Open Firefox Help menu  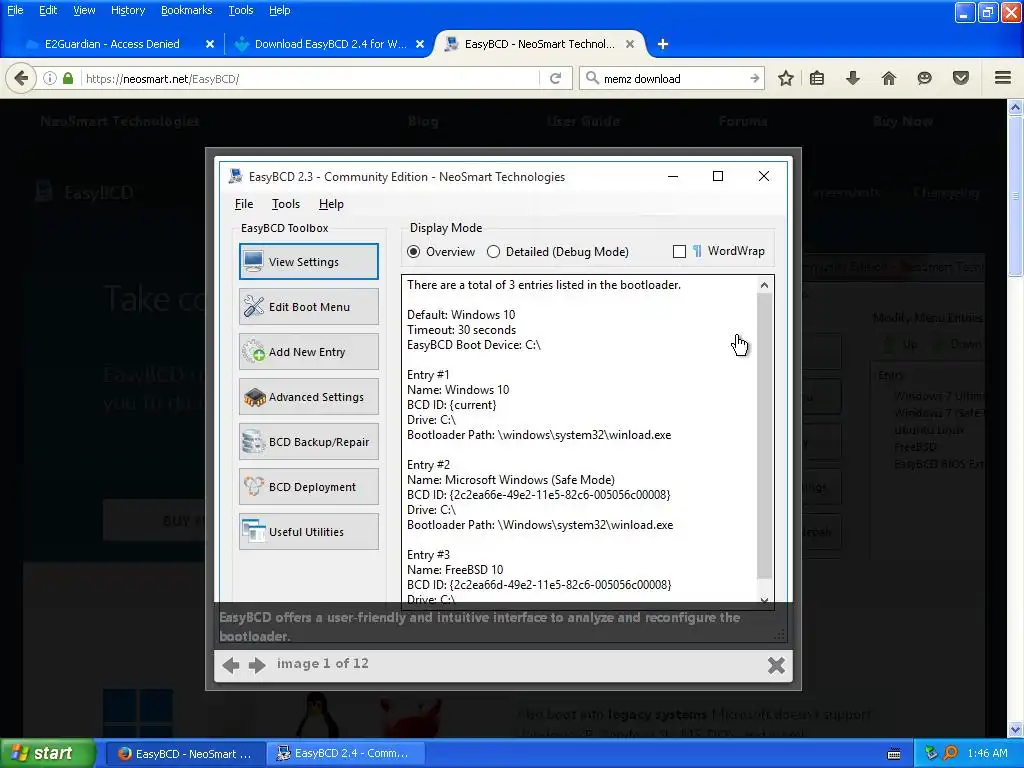click(280, 10)
